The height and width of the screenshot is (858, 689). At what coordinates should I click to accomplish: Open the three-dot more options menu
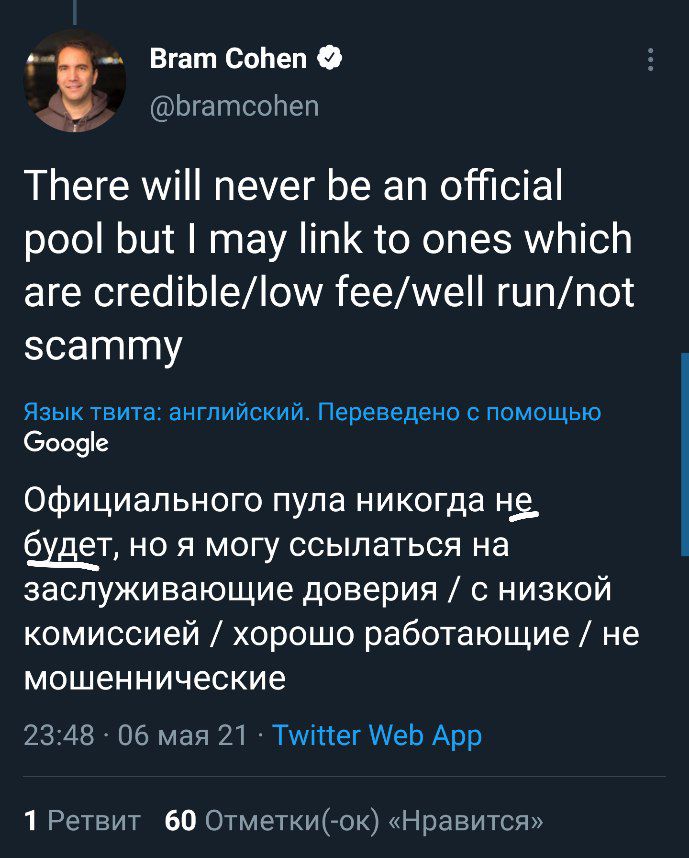click(x=651, y=60)
